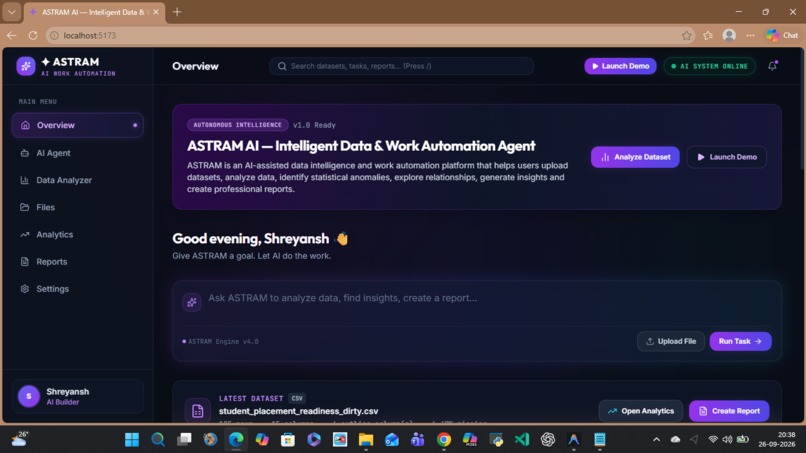Click the AI System Online status badge
The height and width of the screenshot is (453, 806).
[709, 66]
